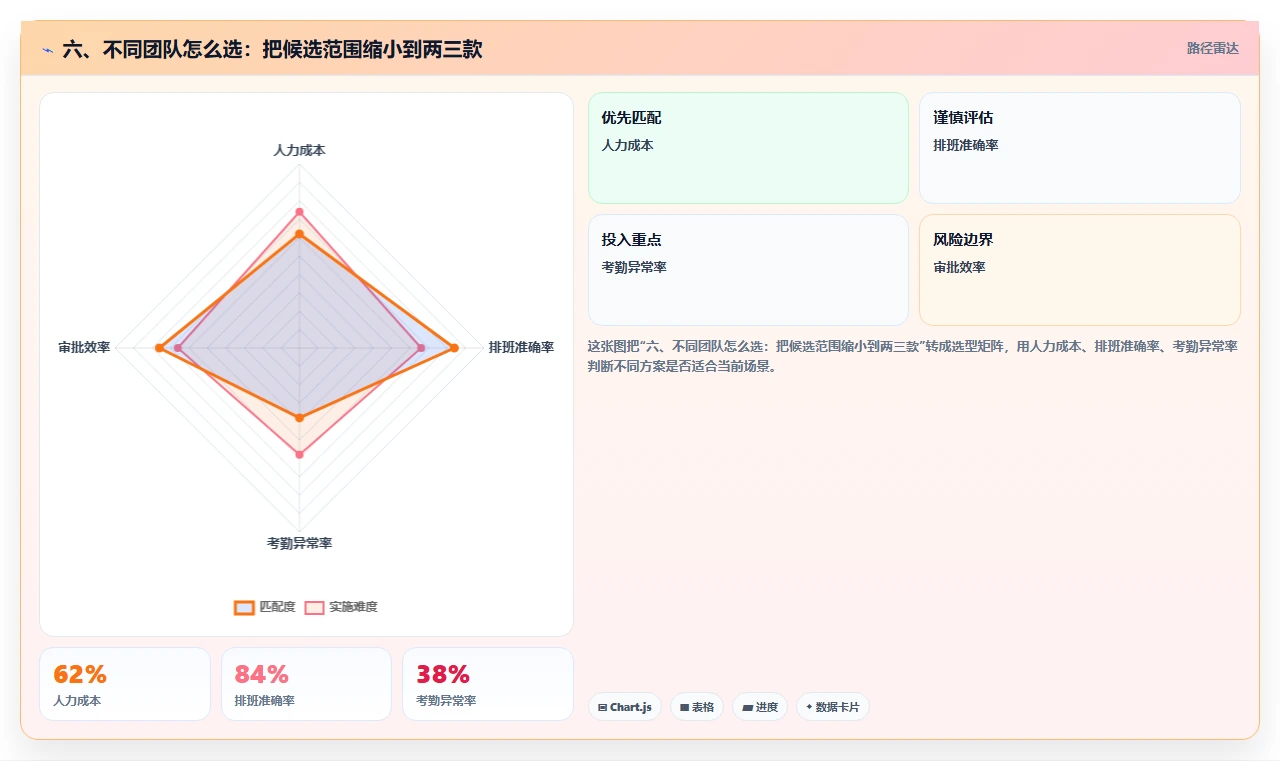Click the Chart.js chip icon

pos(602,707)
